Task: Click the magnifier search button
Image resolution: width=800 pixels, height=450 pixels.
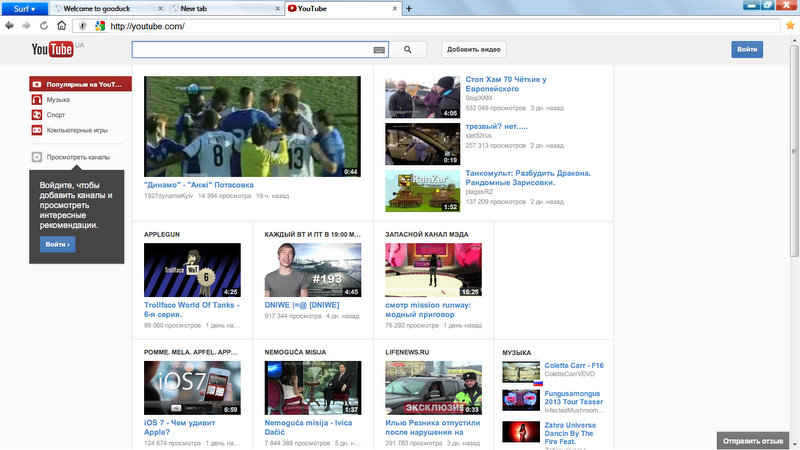Action: tap(408, 49)
